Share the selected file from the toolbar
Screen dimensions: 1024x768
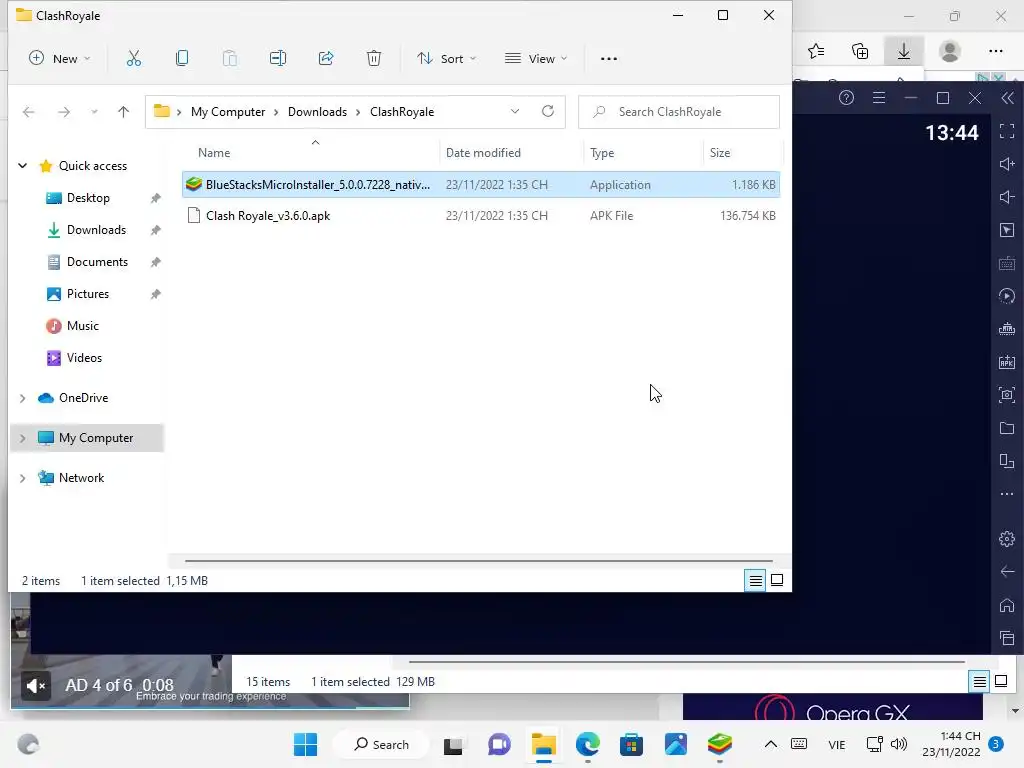tap(326, 59)
